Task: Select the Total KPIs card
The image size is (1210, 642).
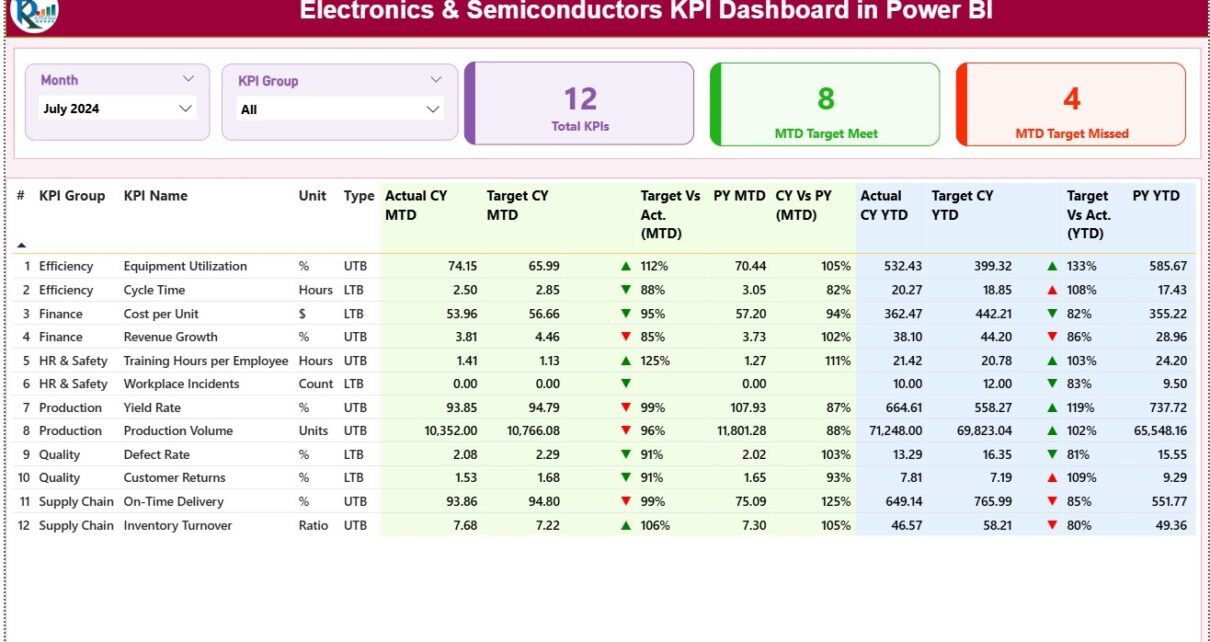Action: (x=580, y=104)
